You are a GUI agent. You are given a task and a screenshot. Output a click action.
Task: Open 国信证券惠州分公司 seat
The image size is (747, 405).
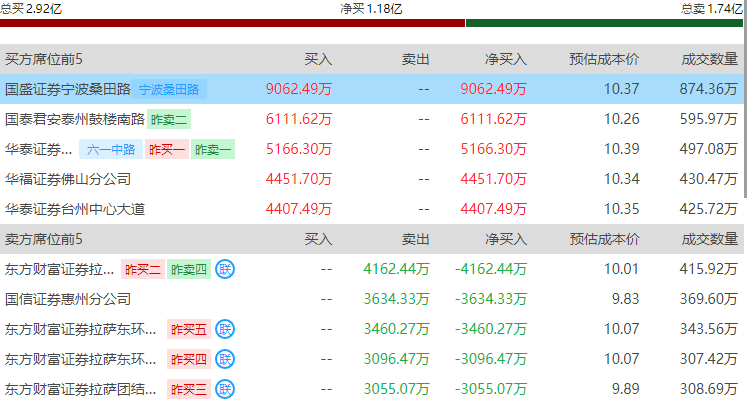[68, 299]
